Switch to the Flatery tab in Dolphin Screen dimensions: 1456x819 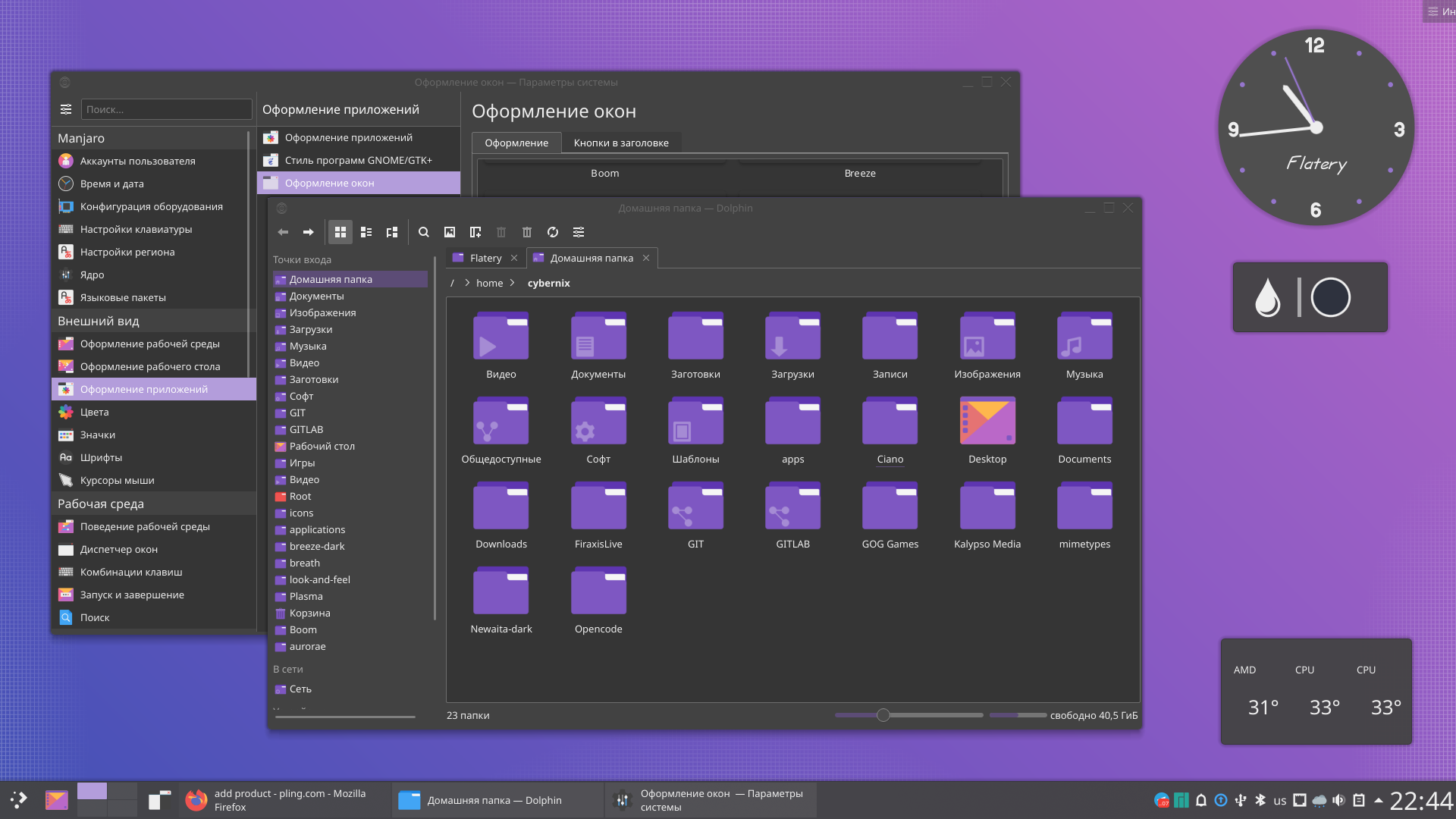[485, 258]
